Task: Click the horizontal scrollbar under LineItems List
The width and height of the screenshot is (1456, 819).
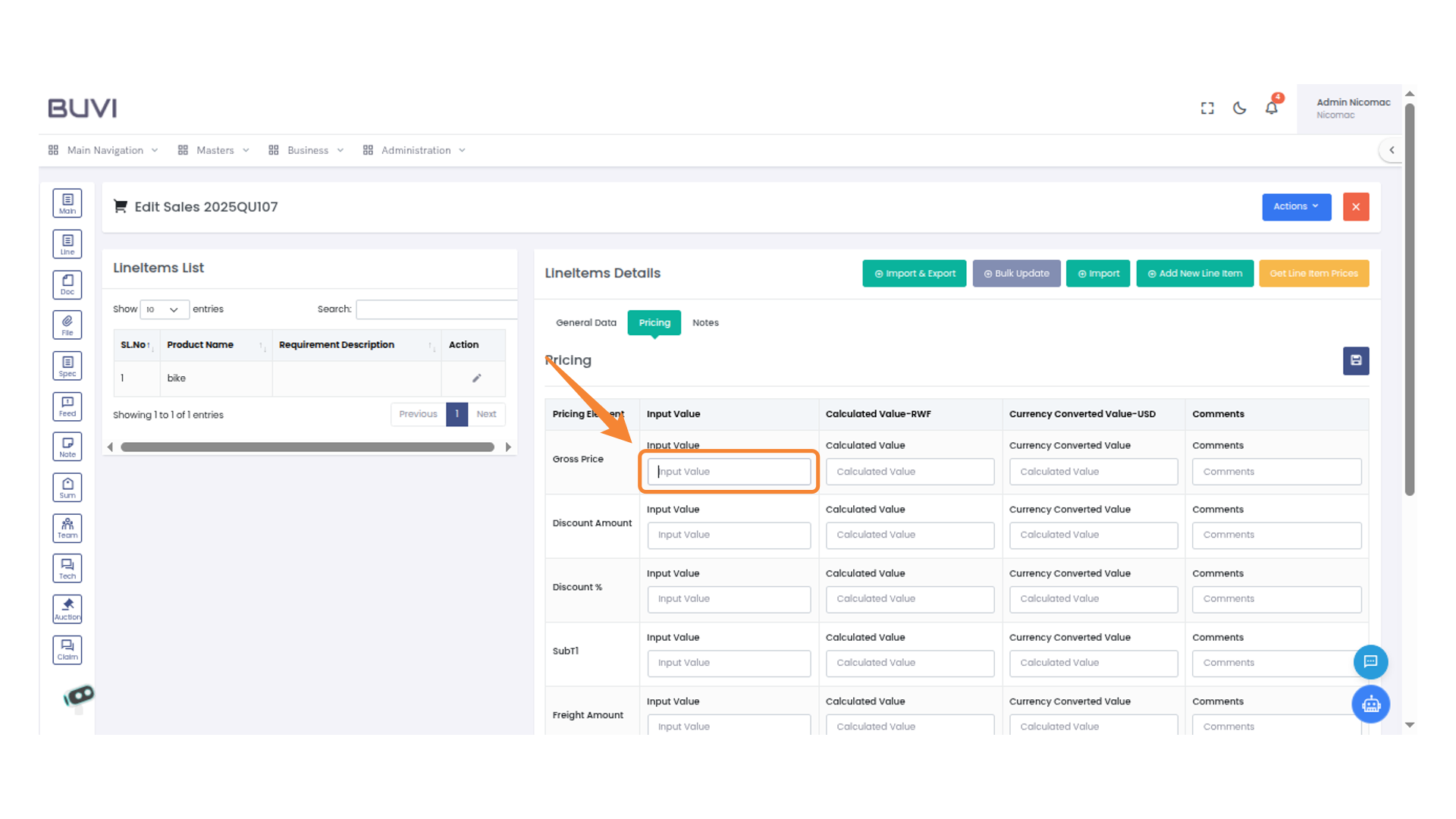Action: point(309,447)
